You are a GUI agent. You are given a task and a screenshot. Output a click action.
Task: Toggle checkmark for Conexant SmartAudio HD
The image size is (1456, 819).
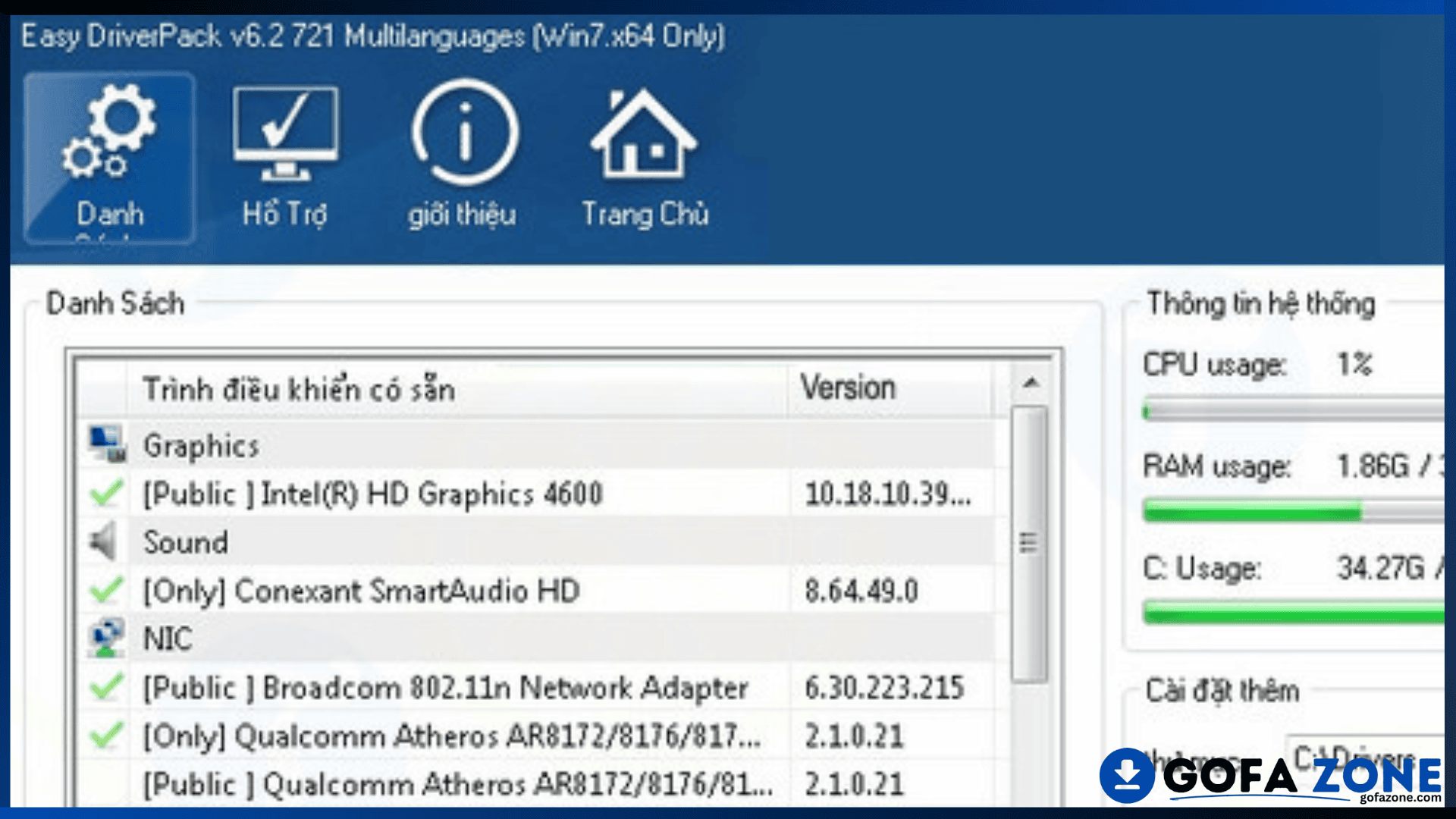coord(106,590)
